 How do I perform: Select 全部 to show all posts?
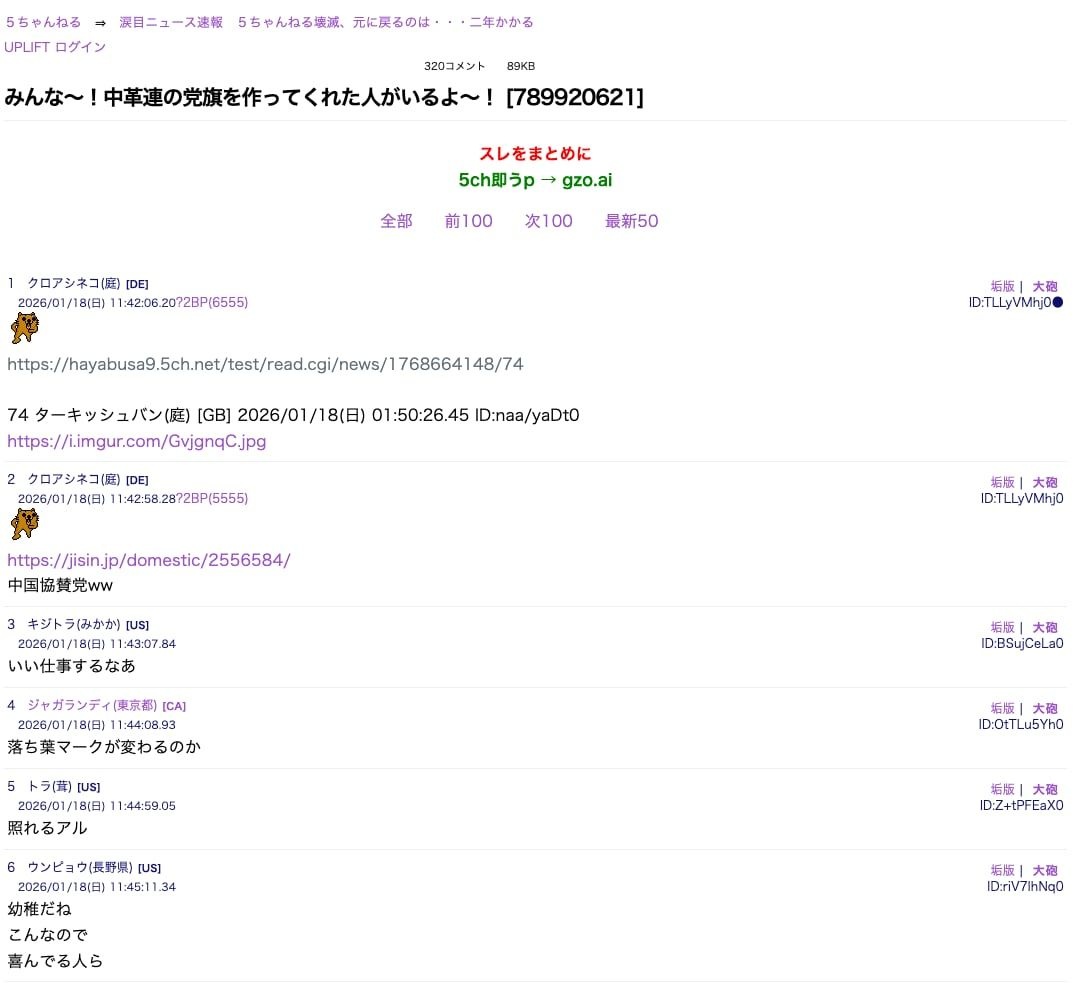coord(396,221)
